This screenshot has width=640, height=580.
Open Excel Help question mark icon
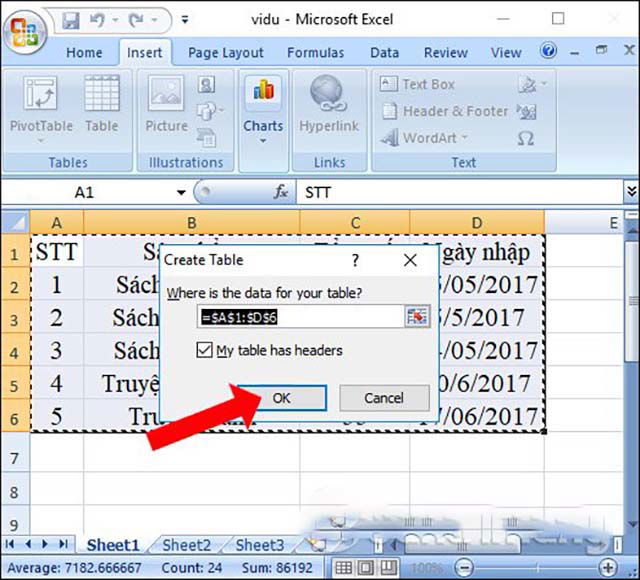(548, 51)
